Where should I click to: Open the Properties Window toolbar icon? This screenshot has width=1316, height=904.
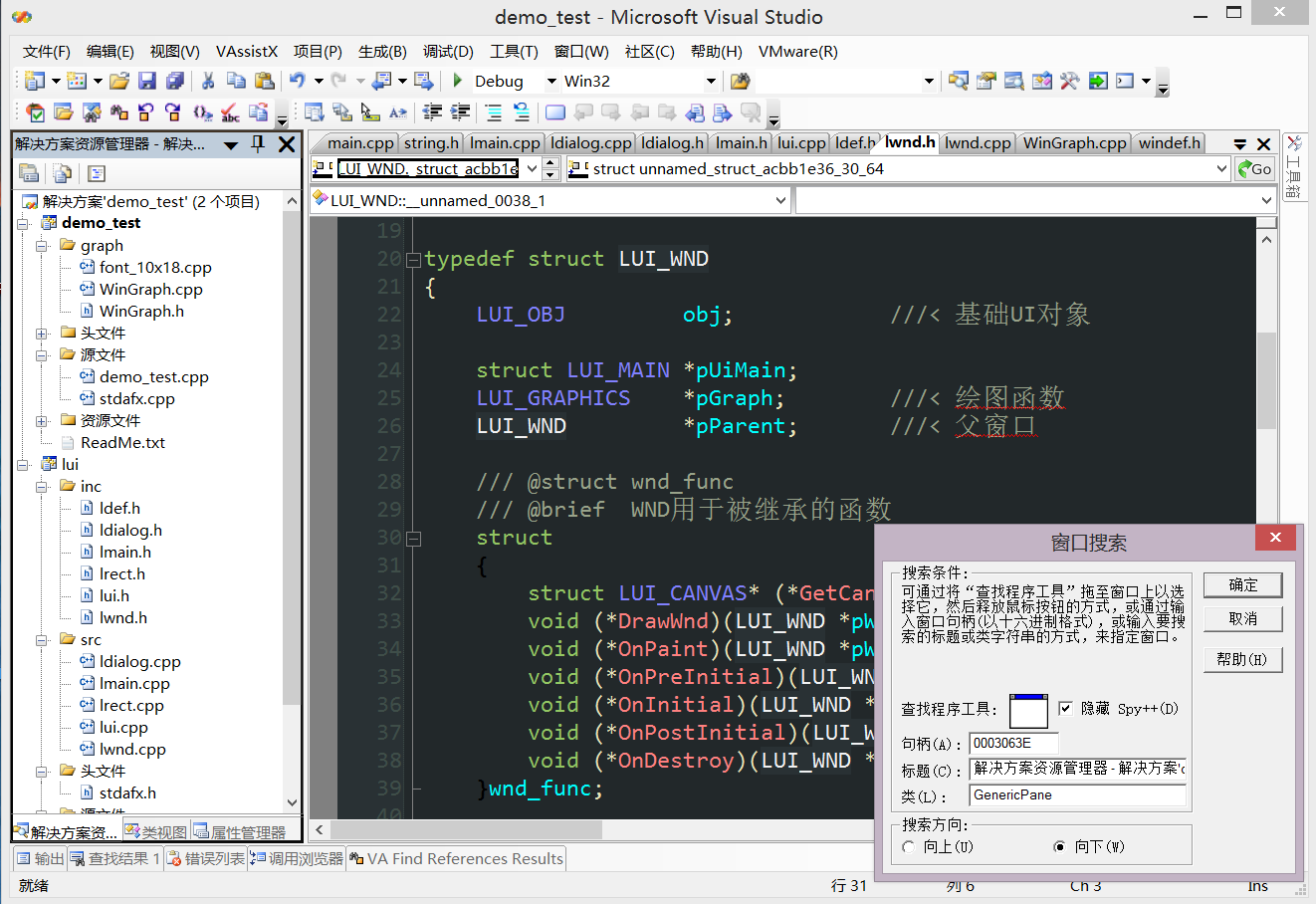[x=987, y=81]
